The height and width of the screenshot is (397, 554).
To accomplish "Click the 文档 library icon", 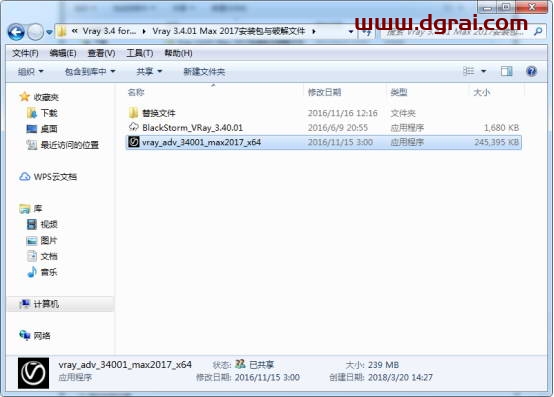I will point(32,256).
